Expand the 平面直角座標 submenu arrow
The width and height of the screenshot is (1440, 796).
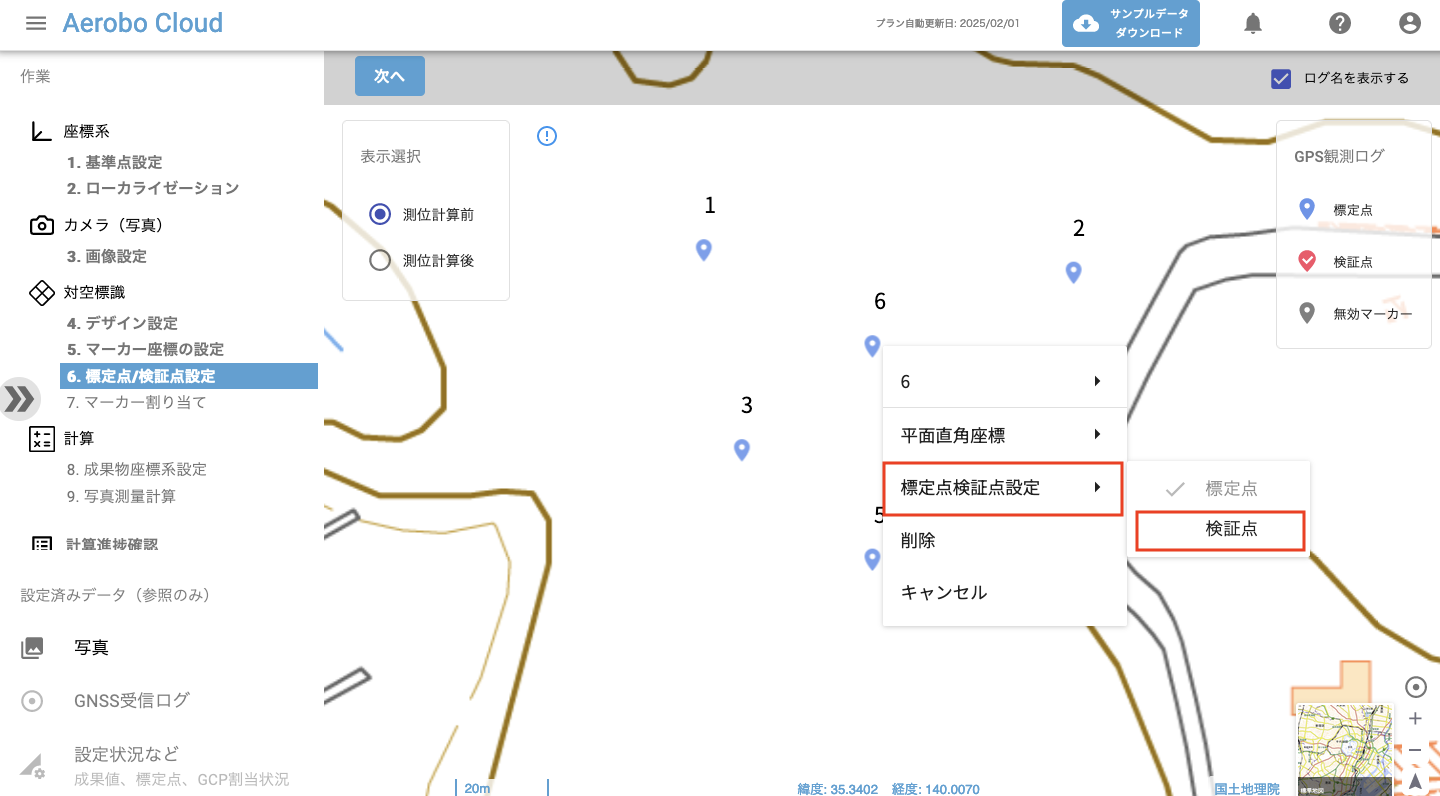click(x=1098, y=434)
